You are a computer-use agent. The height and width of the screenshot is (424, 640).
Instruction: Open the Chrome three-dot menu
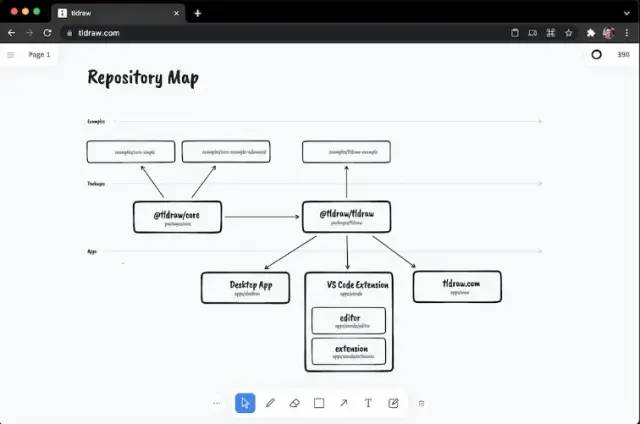pos(627,33)
